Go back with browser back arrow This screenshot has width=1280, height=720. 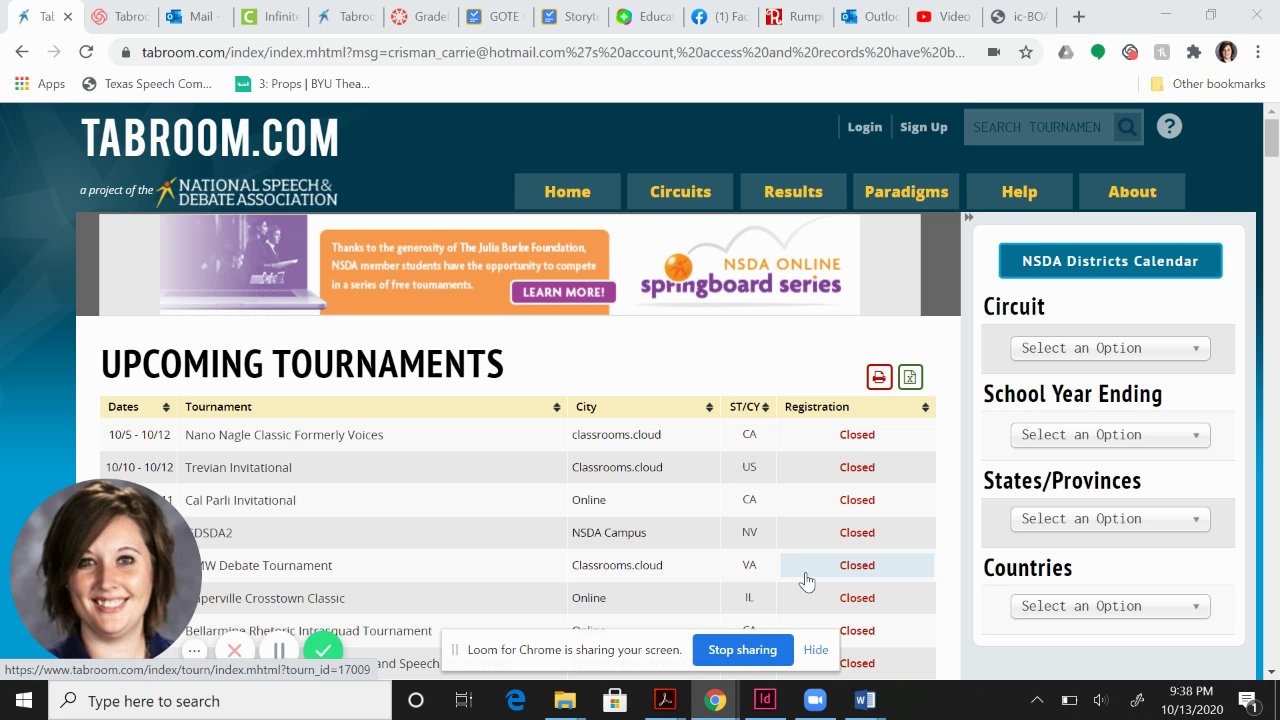[22, 52]
